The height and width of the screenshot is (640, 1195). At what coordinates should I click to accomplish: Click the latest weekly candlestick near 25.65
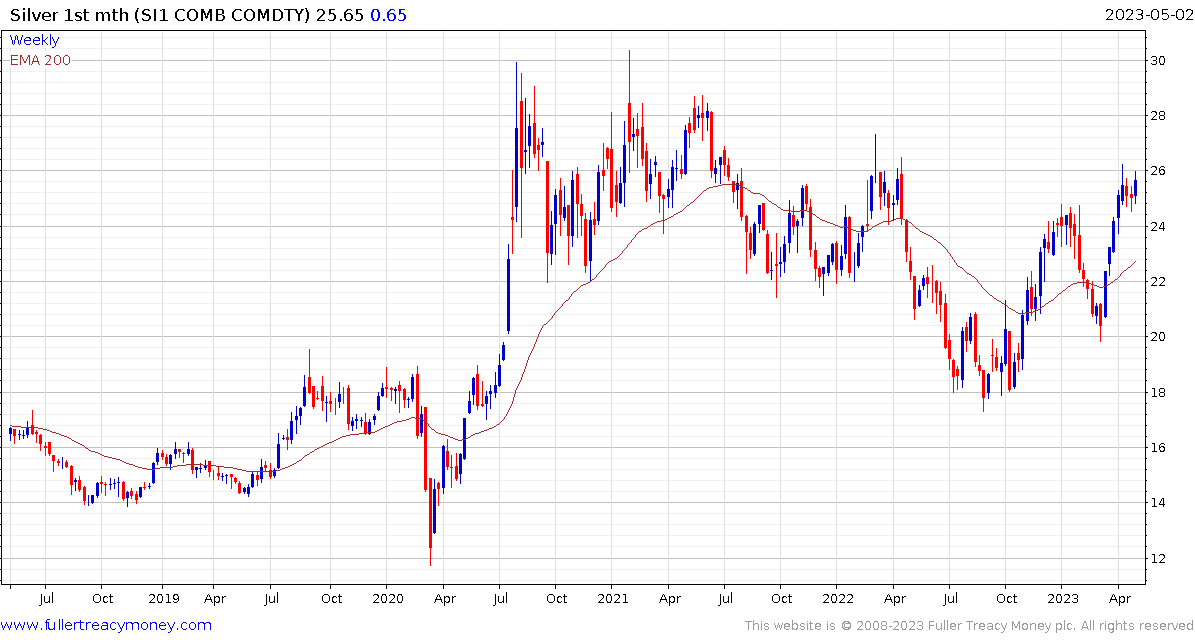[x=1136, y=187]
